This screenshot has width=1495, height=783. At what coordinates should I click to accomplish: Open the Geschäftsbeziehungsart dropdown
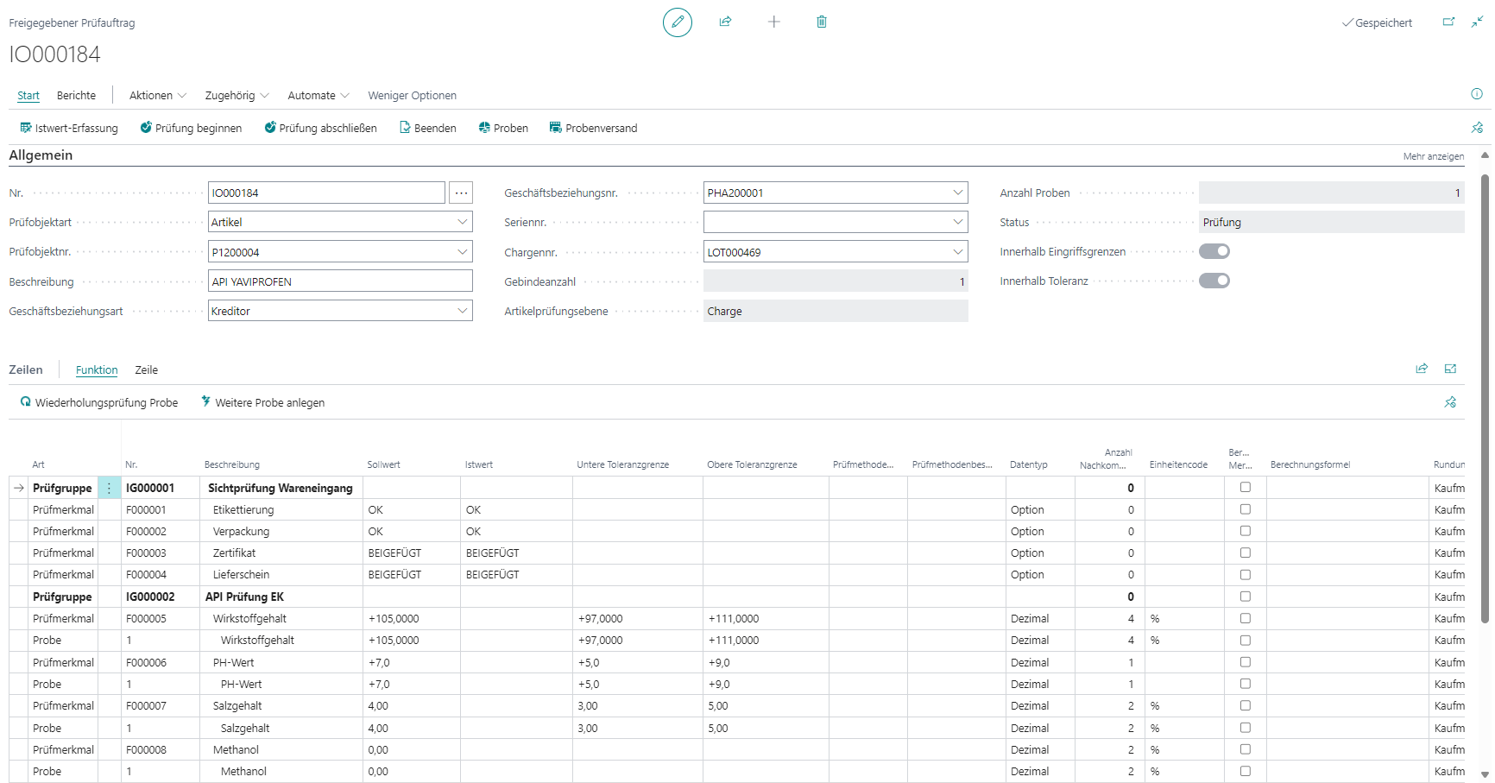click(x=463, y=310)
